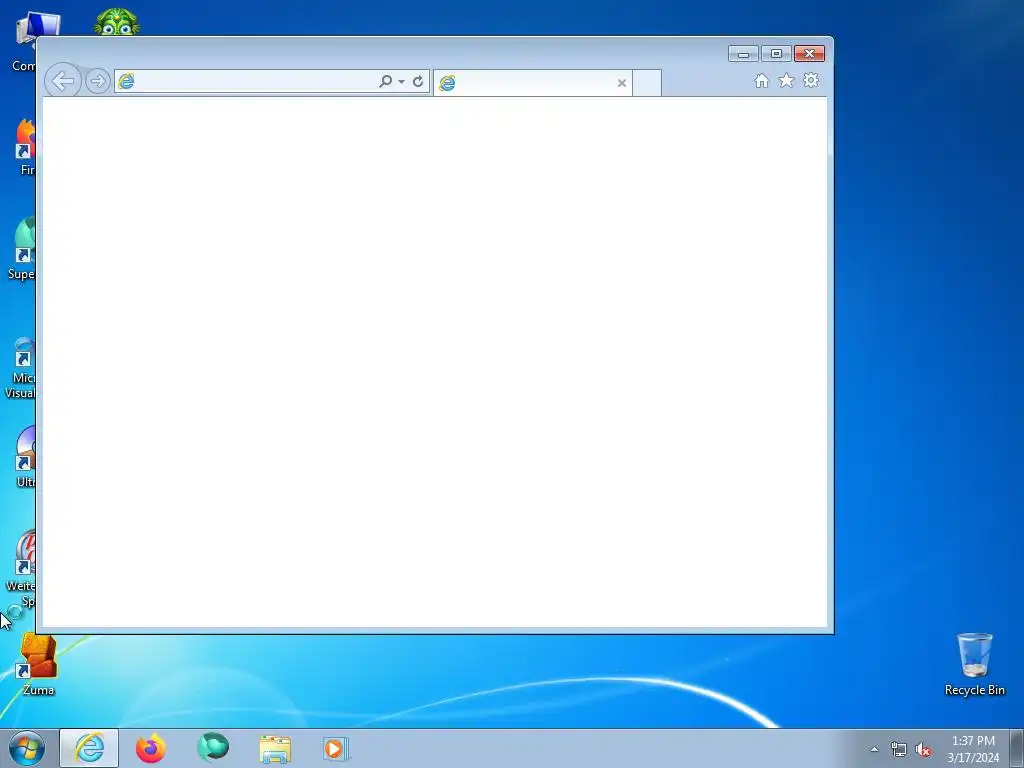Select the Zuma desktop shortcut
The height and width of the screenshot is (768, 1024).
click(38, 664)
